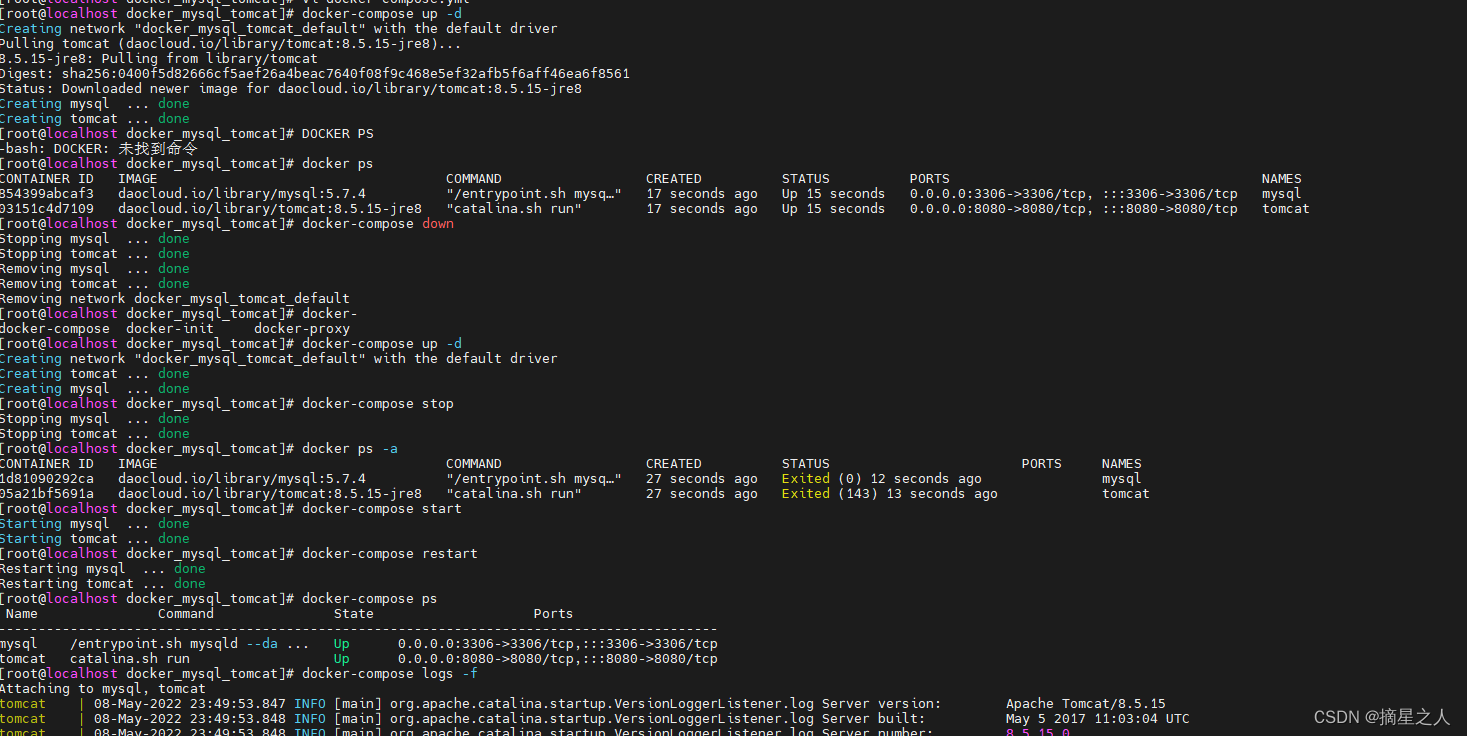Click the 'State' column header
Viewport: 1467px width, 736px height.
point(353,614)
